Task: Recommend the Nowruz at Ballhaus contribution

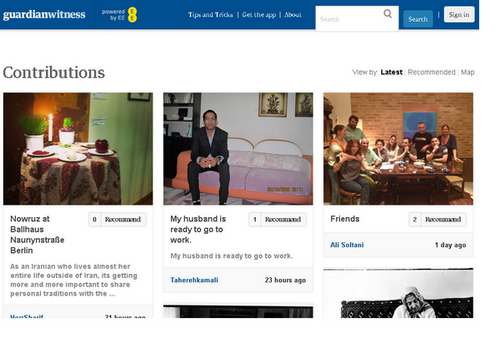Action: pos(123,219)
